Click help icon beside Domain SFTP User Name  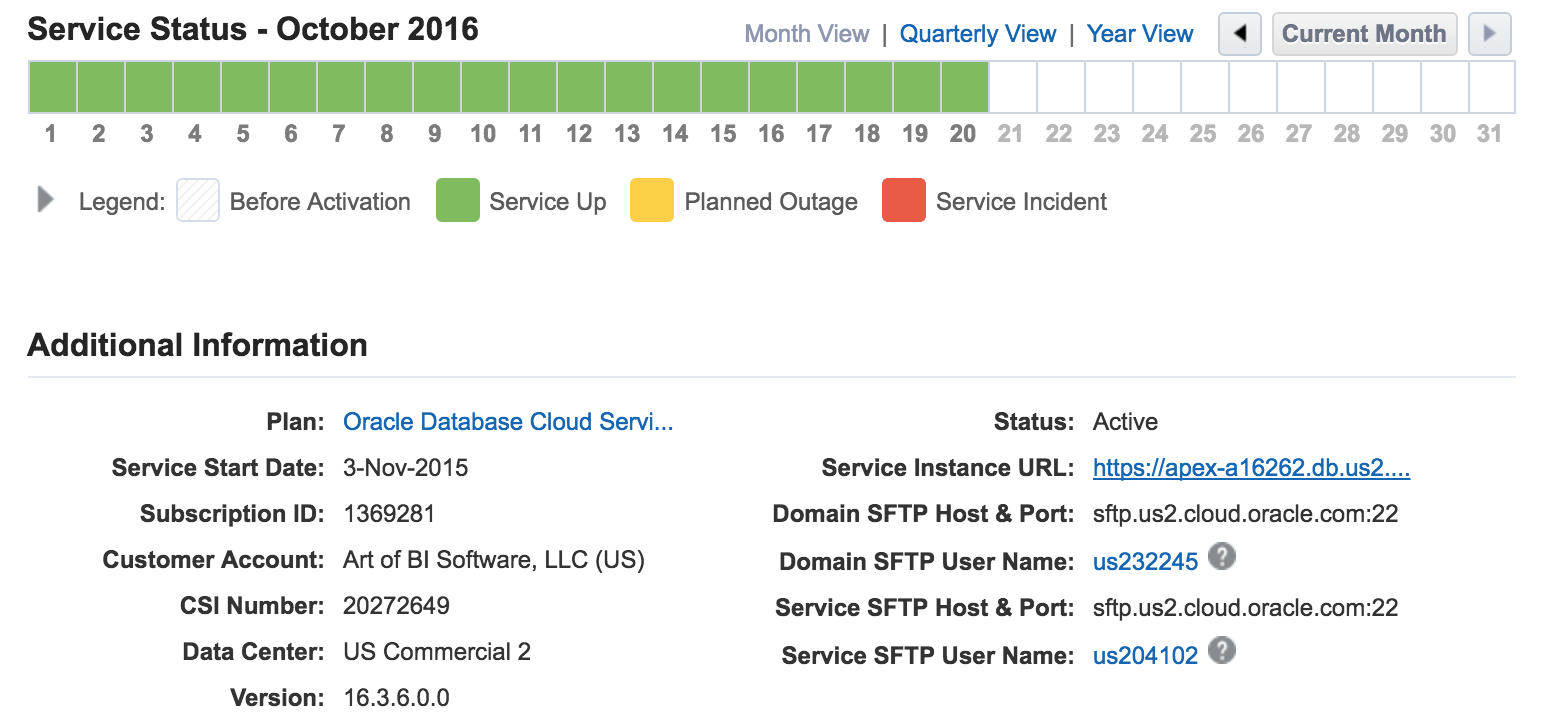1221,557
